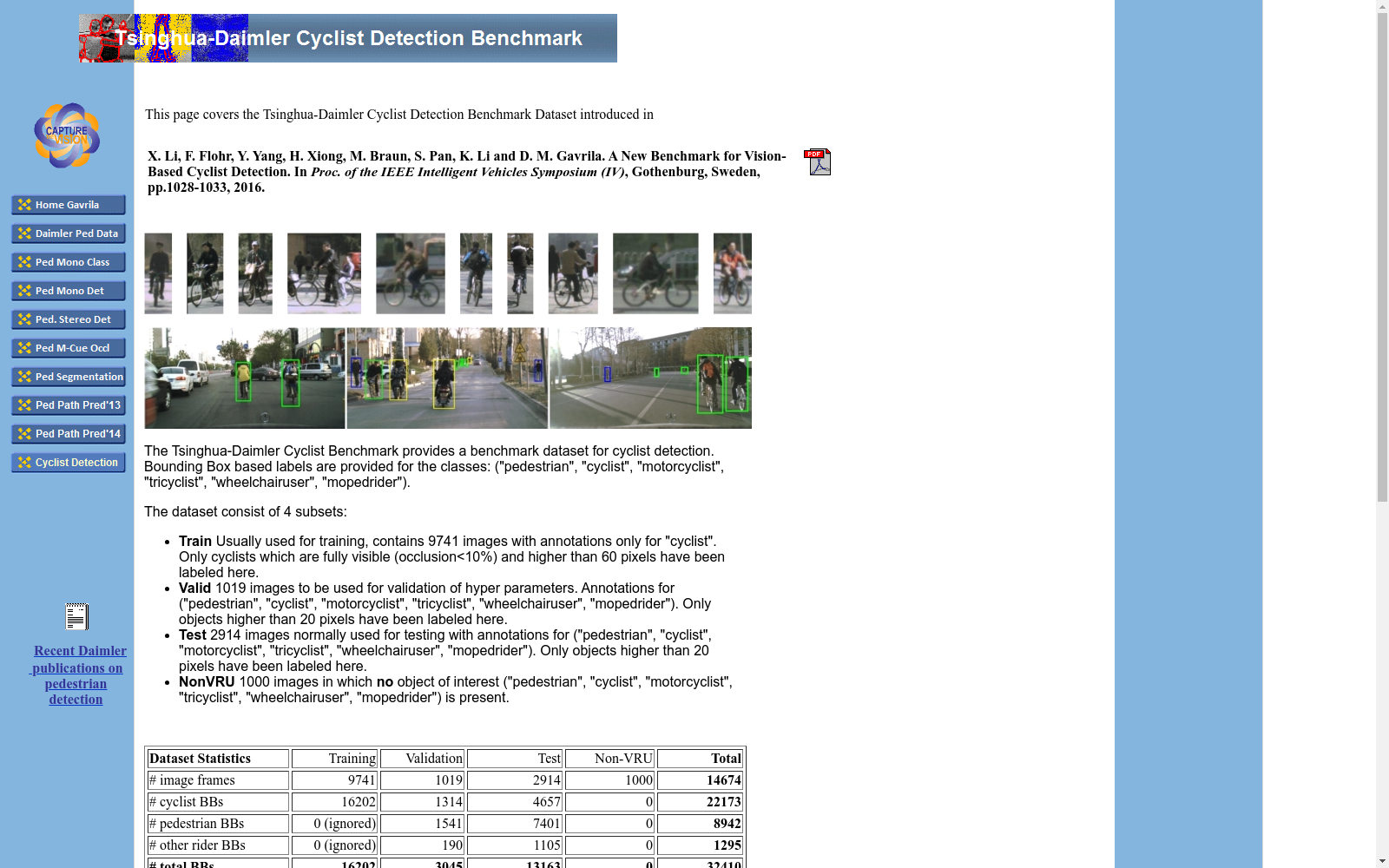
Task: Click the '# pedestrian BBs' row label
Action: [218, 824]
